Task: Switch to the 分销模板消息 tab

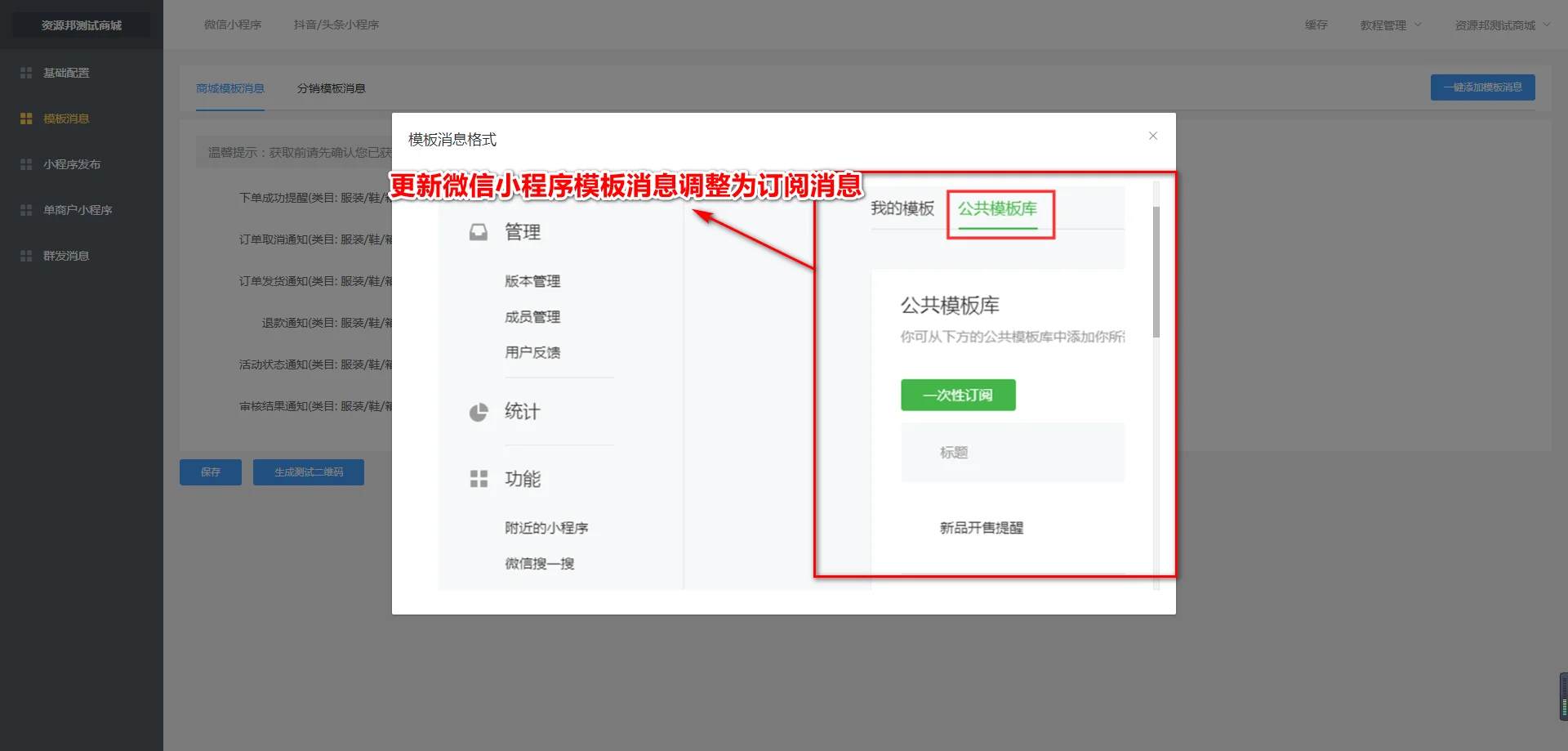Action: click(332, 88)
